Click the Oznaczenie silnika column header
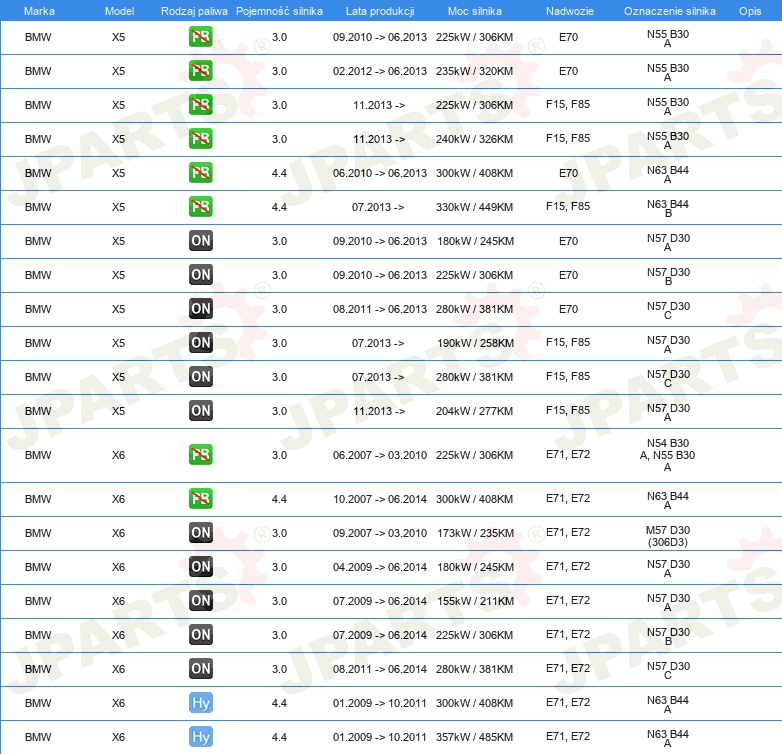 (x=669, y=11)
